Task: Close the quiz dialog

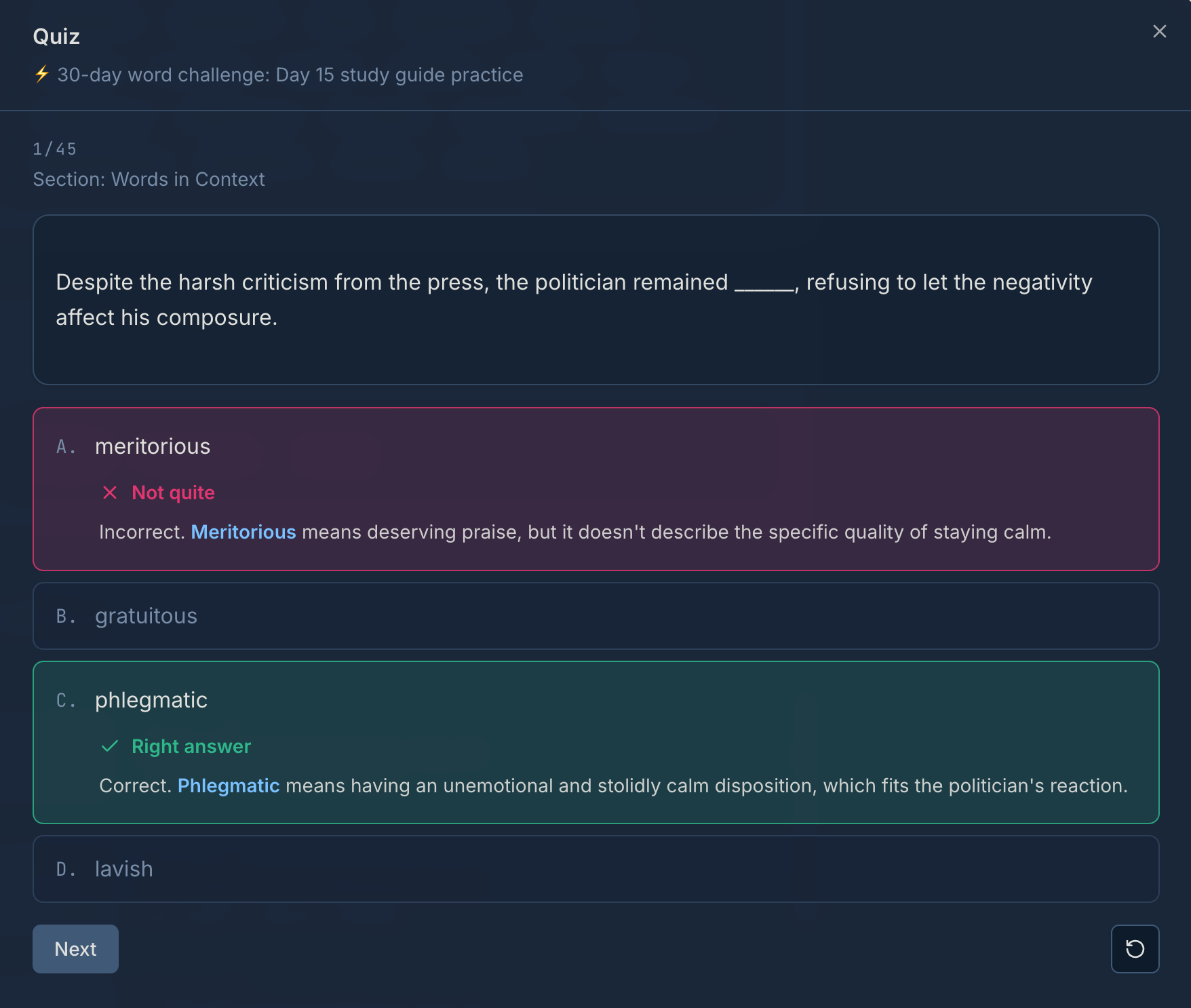Action: [1159, 32]
